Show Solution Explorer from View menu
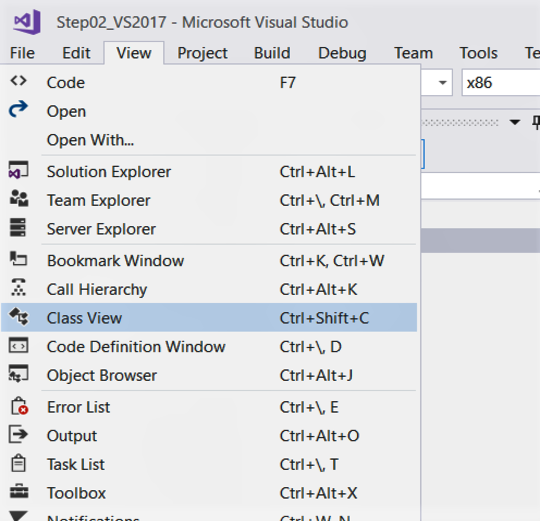 point(209,171)
